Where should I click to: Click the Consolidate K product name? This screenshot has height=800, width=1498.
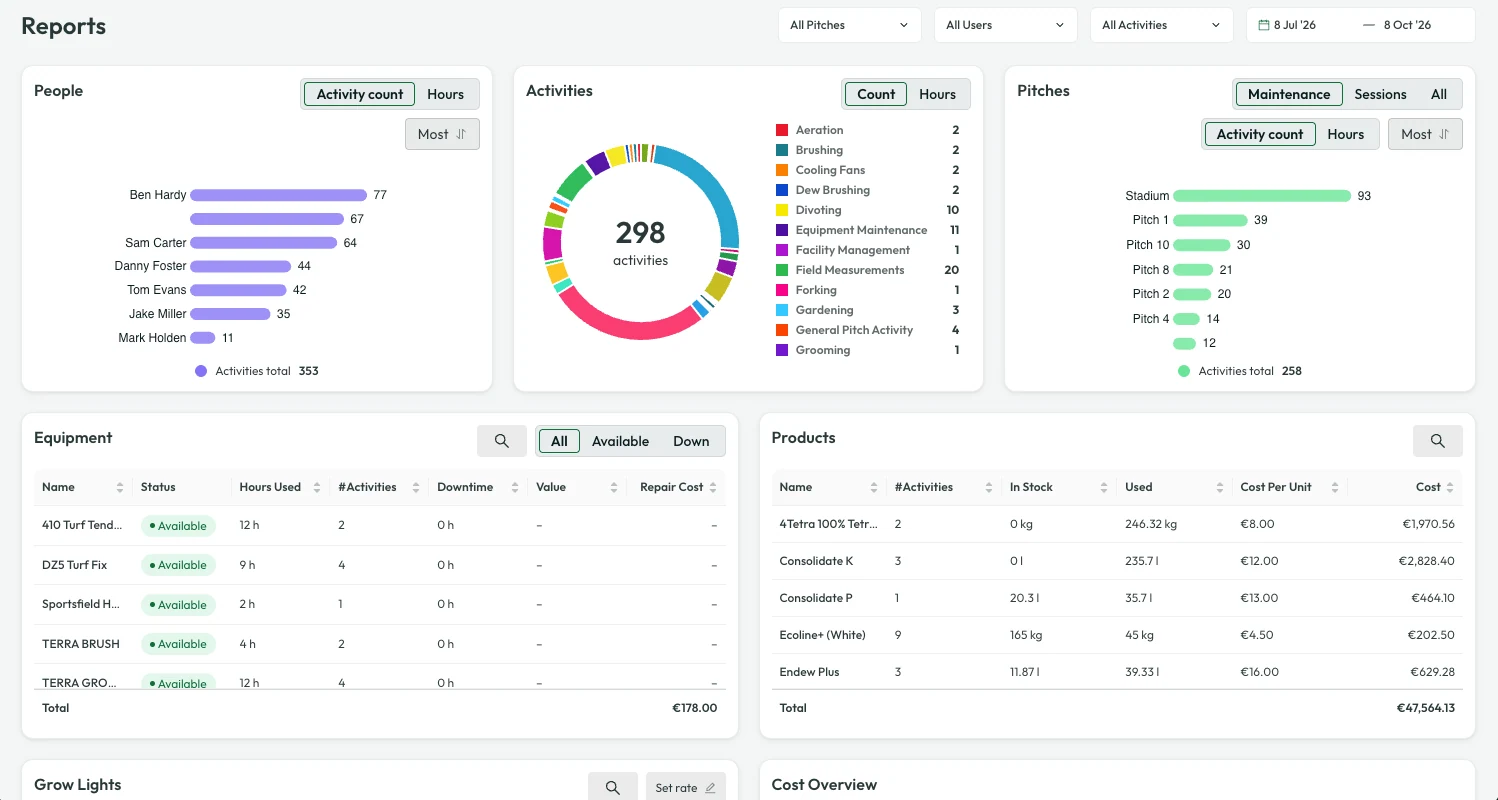point(816,561)
